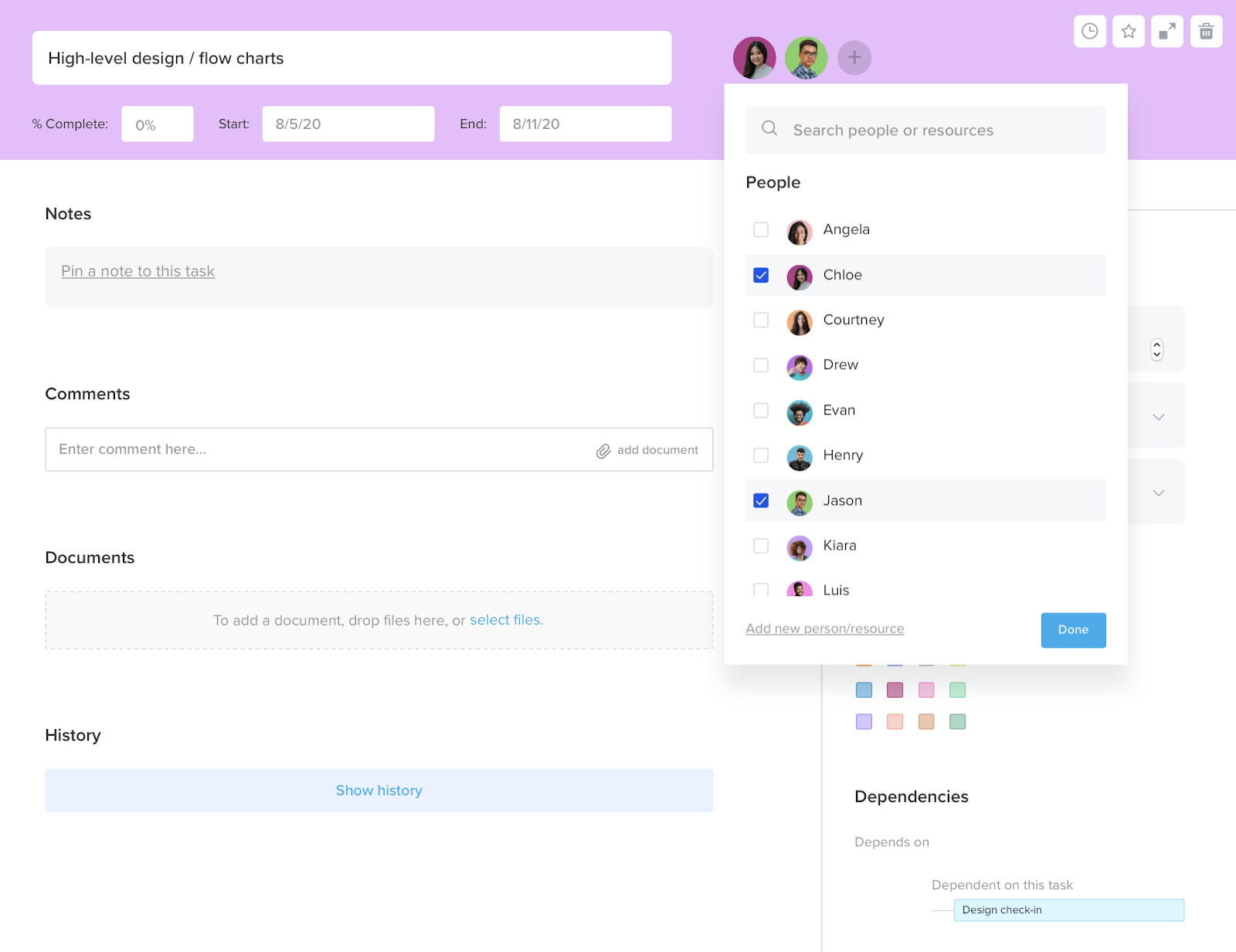Select the name Henry in list
This screenshot has width=1236, height=952.
pyautogui.click(x=843, y=456)
